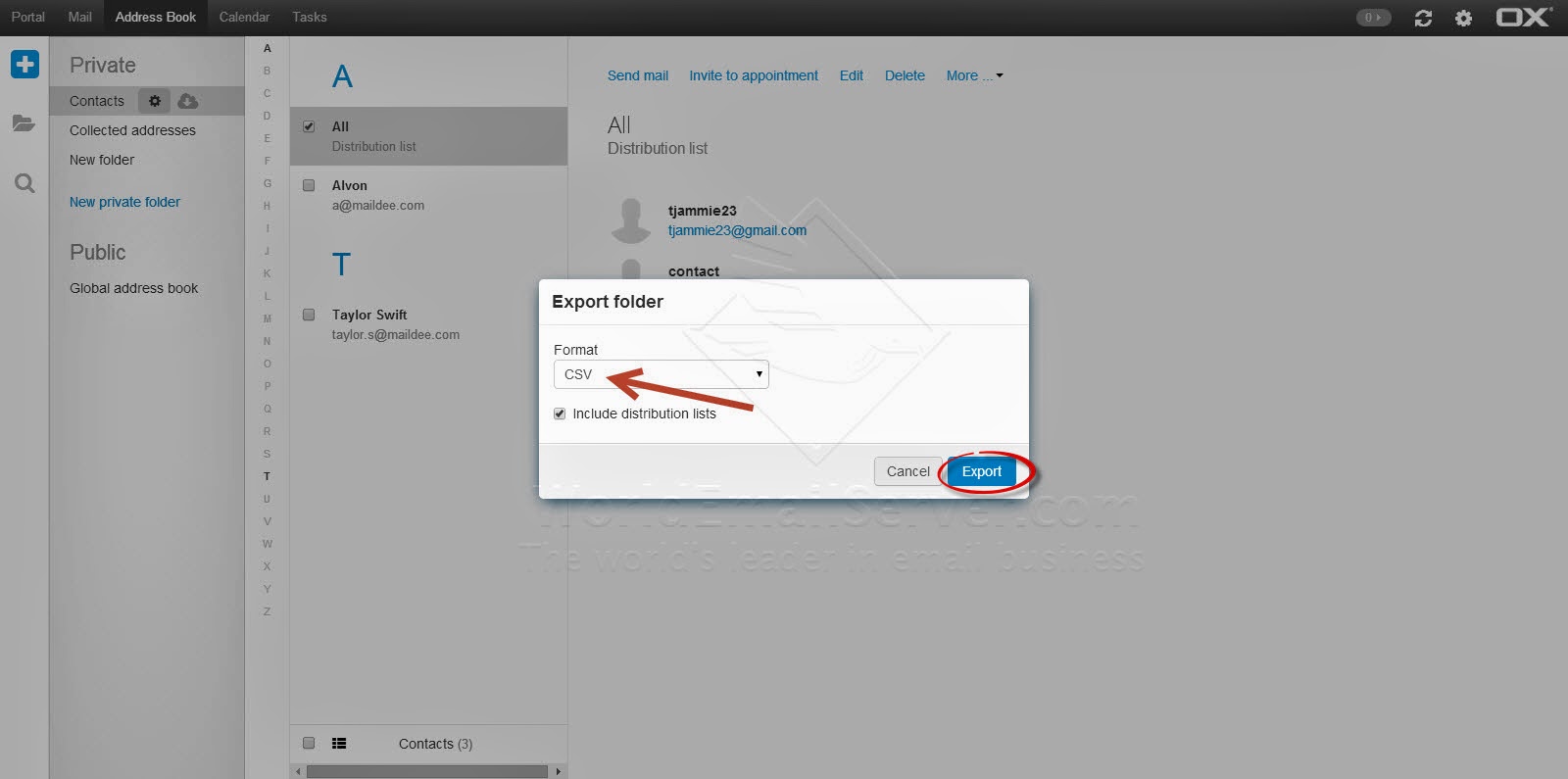Open the top bar settings gear
1568x779 pixels.
(1463, 18)
